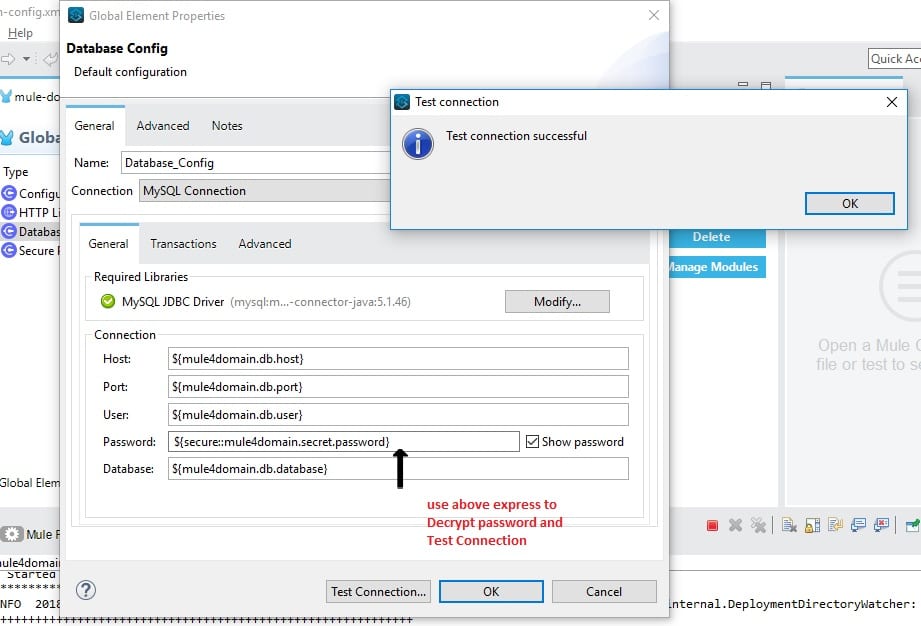
Task: Click OK in the Test connection dialog
Action: pyautogui.click(x=849, y=204)
